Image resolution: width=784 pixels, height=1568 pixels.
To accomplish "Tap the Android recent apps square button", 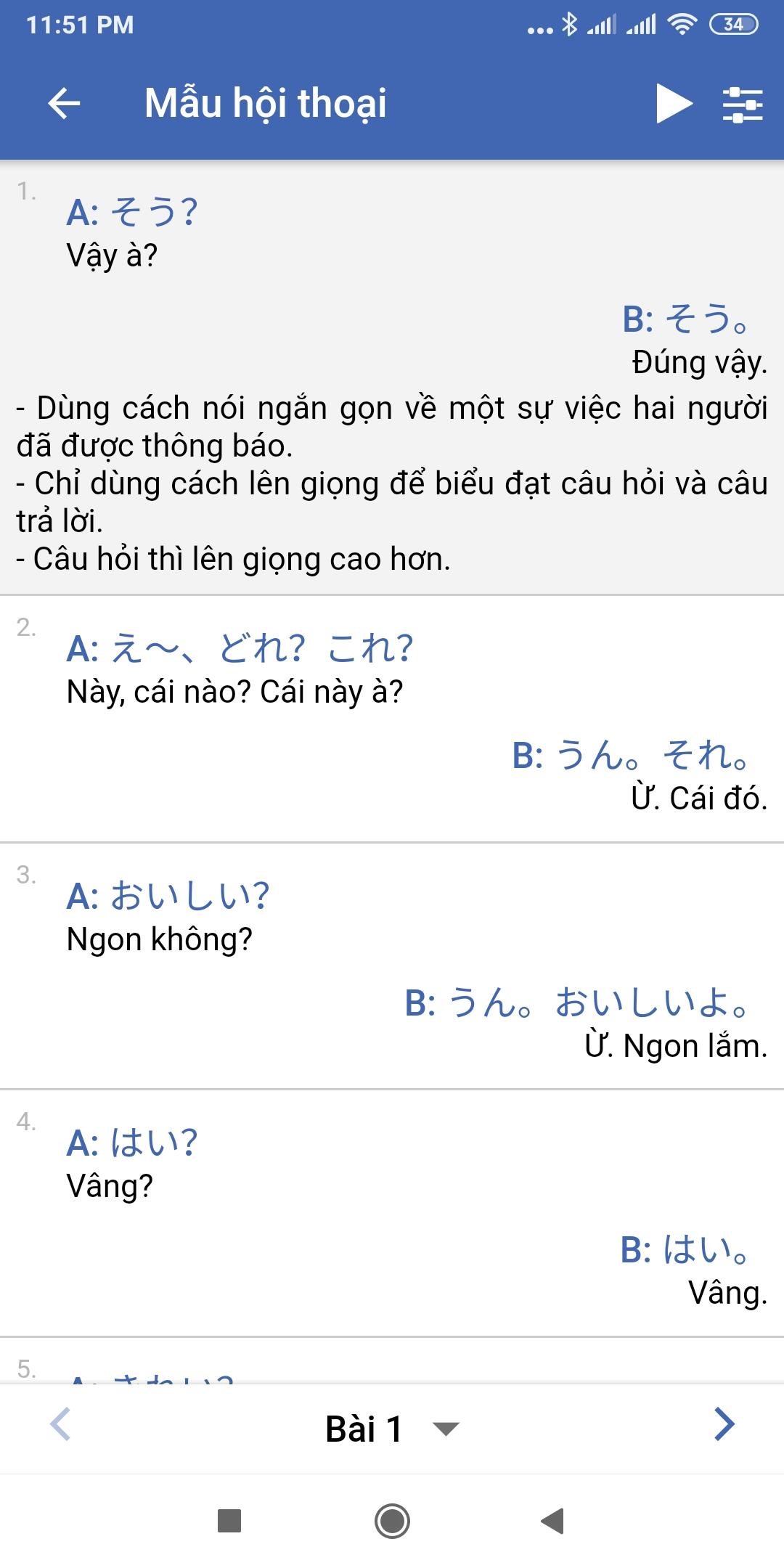I will [x=229, y=1520].
